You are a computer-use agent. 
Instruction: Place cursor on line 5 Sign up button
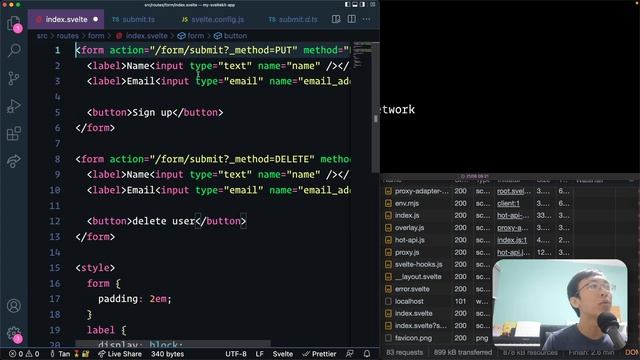[x=155, y=112]
